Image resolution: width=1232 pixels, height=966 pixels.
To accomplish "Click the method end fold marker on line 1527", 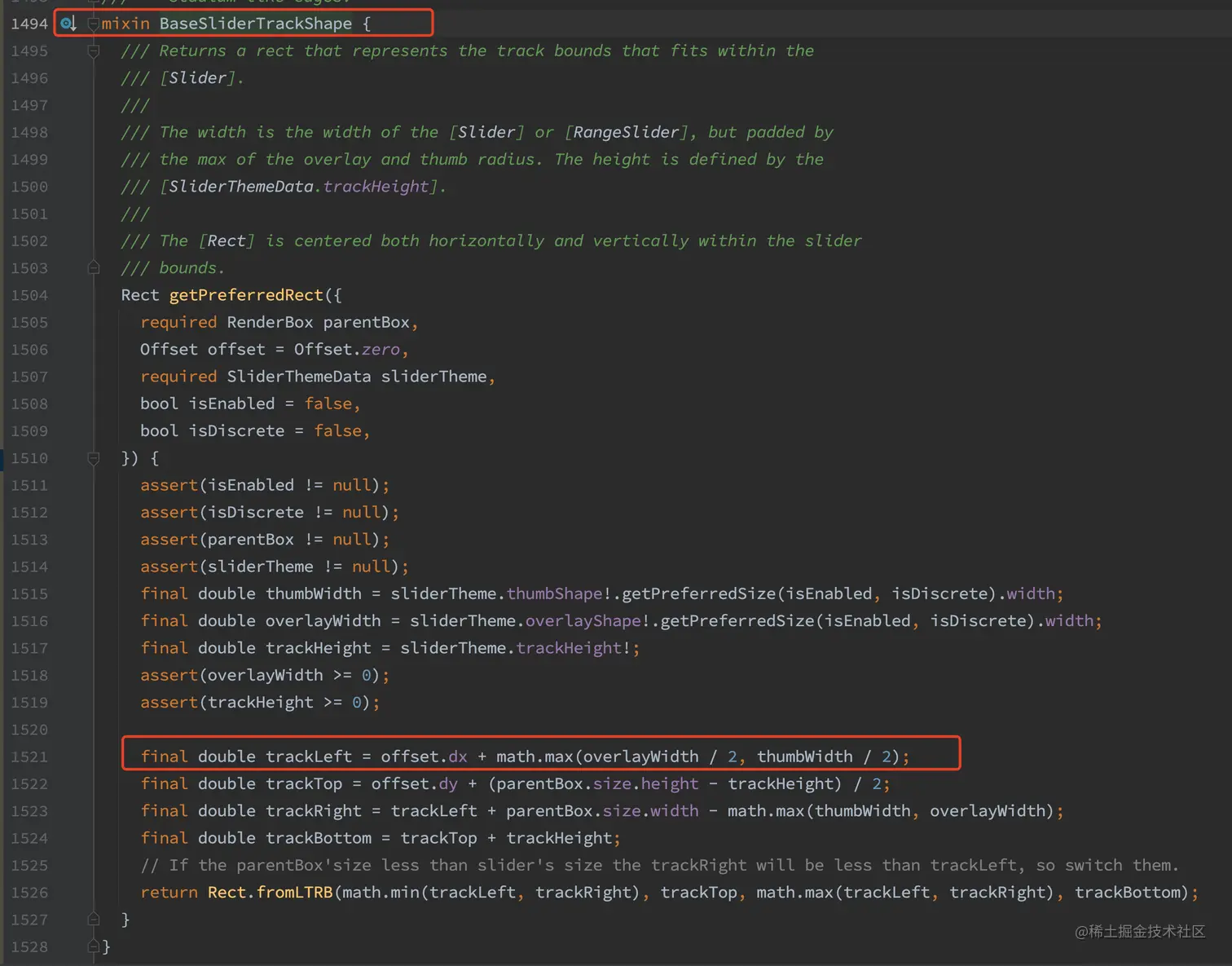I will [x=94, y=920].
